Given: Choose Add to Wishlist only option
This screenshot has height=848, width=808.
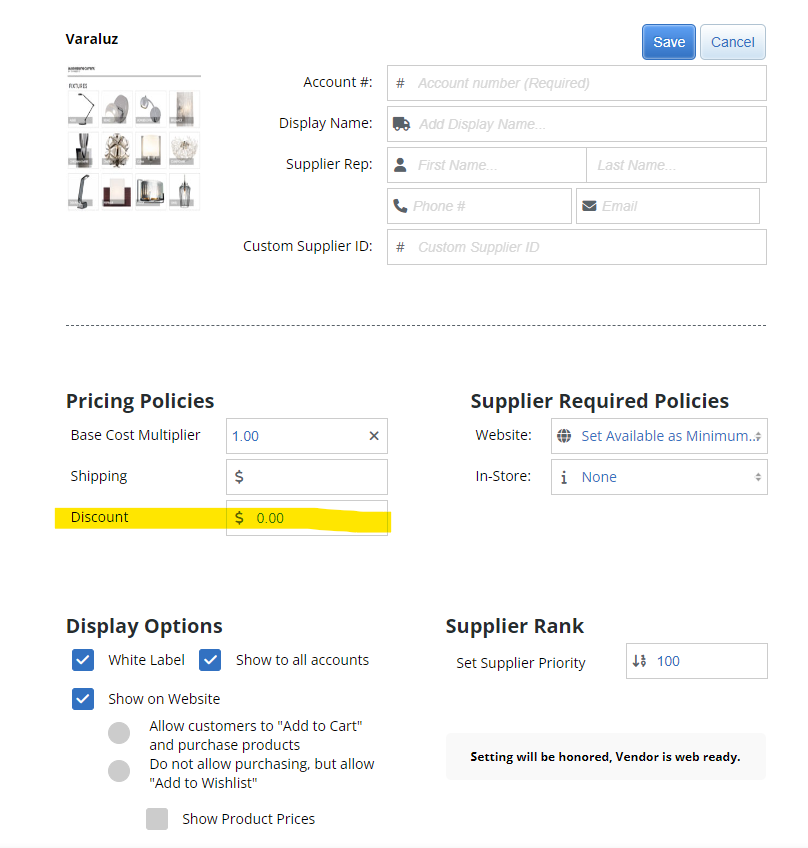Looking at the screenshot, I should click(x=119, y=771).
